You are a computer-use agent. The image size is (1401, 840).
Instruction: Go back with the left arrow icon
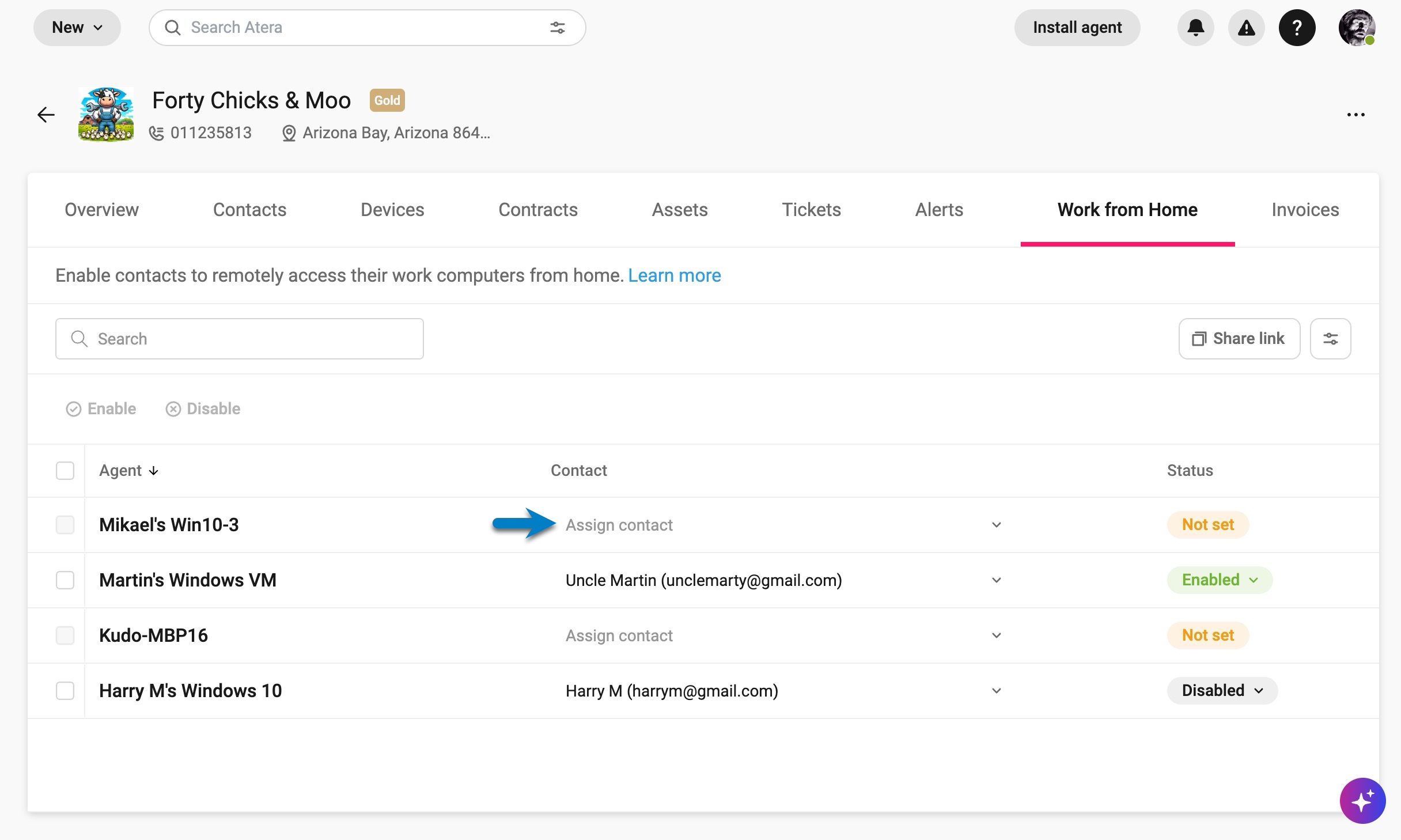[x=46, y=115]
